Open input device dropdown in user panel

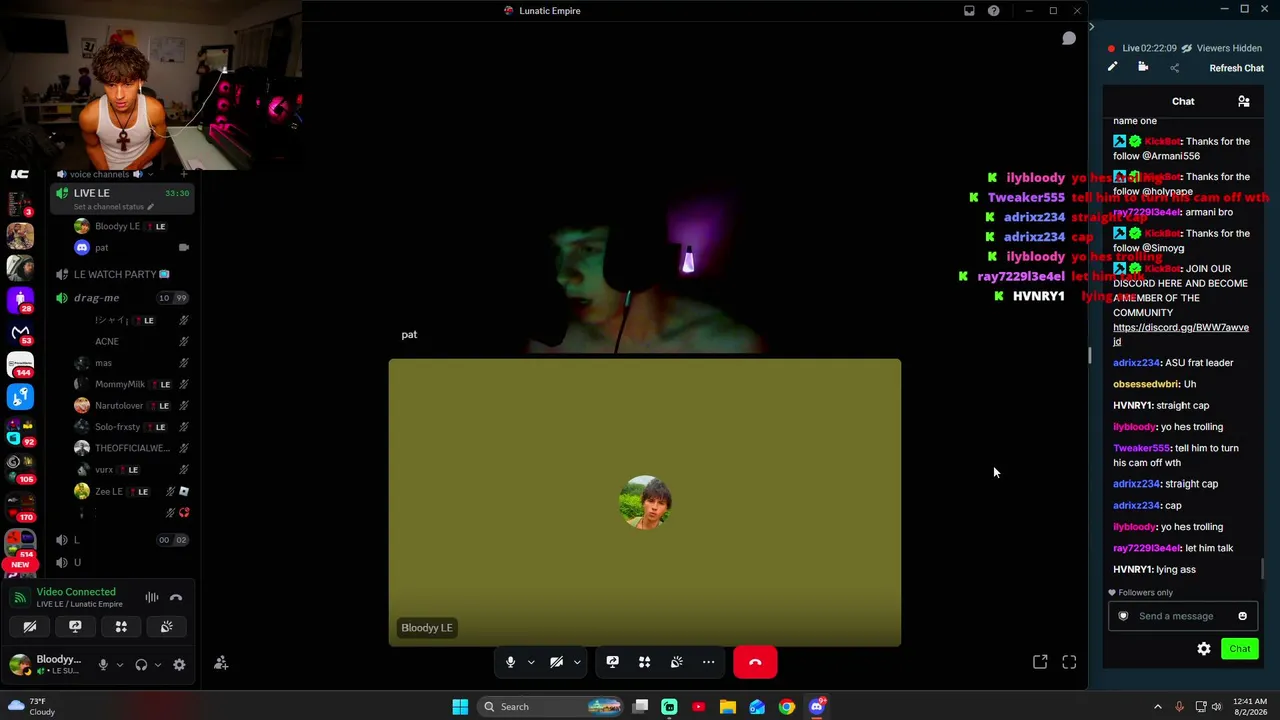point(119,665)
